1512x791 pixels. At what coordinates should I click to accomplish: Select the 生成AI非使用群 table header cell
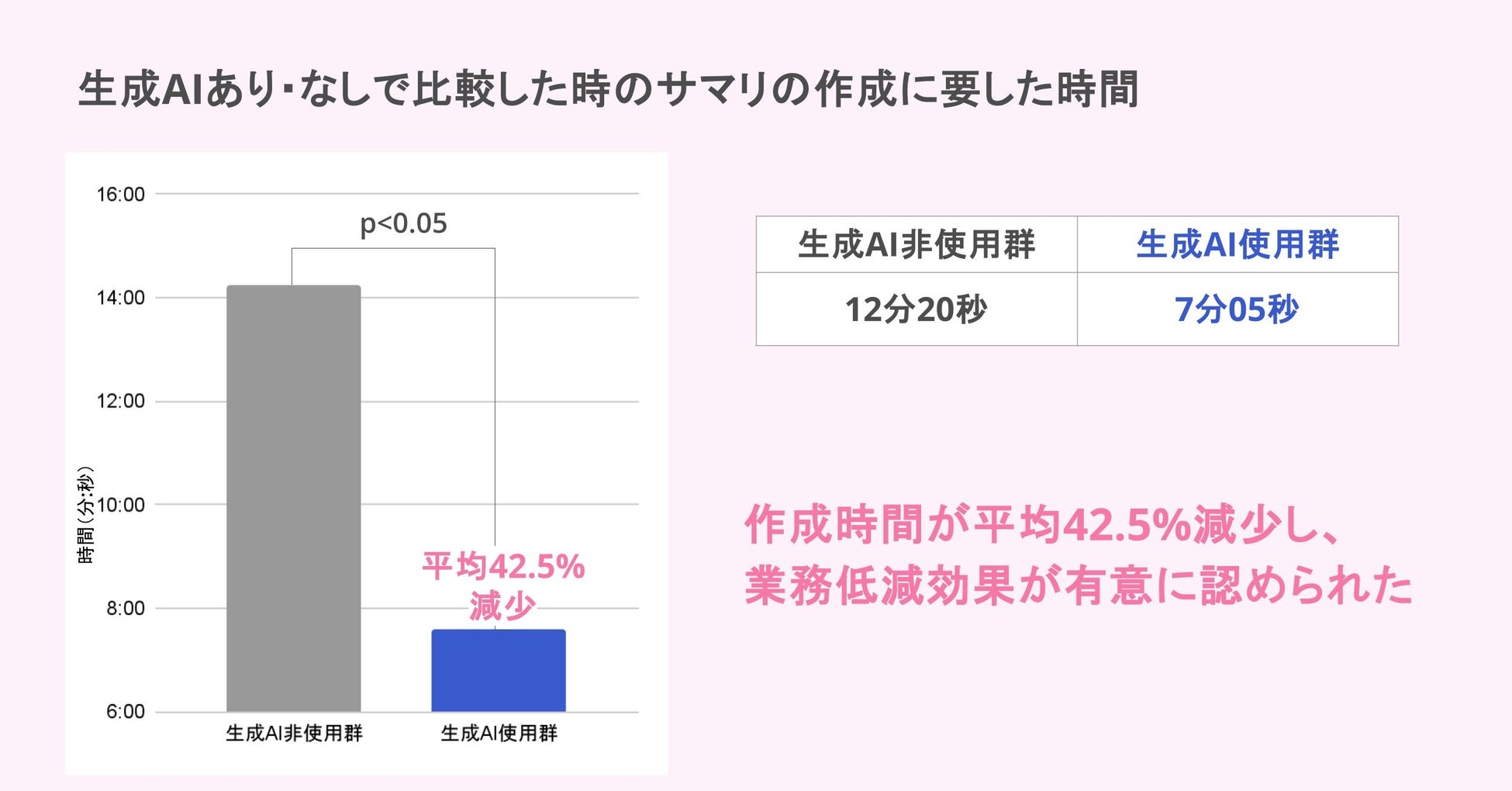916,244
